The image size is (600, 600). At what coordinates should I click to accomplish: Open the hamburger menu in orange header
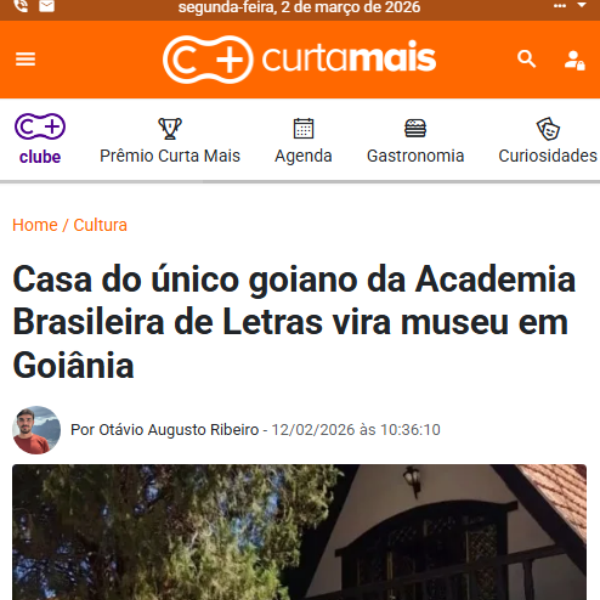[25, 59]
